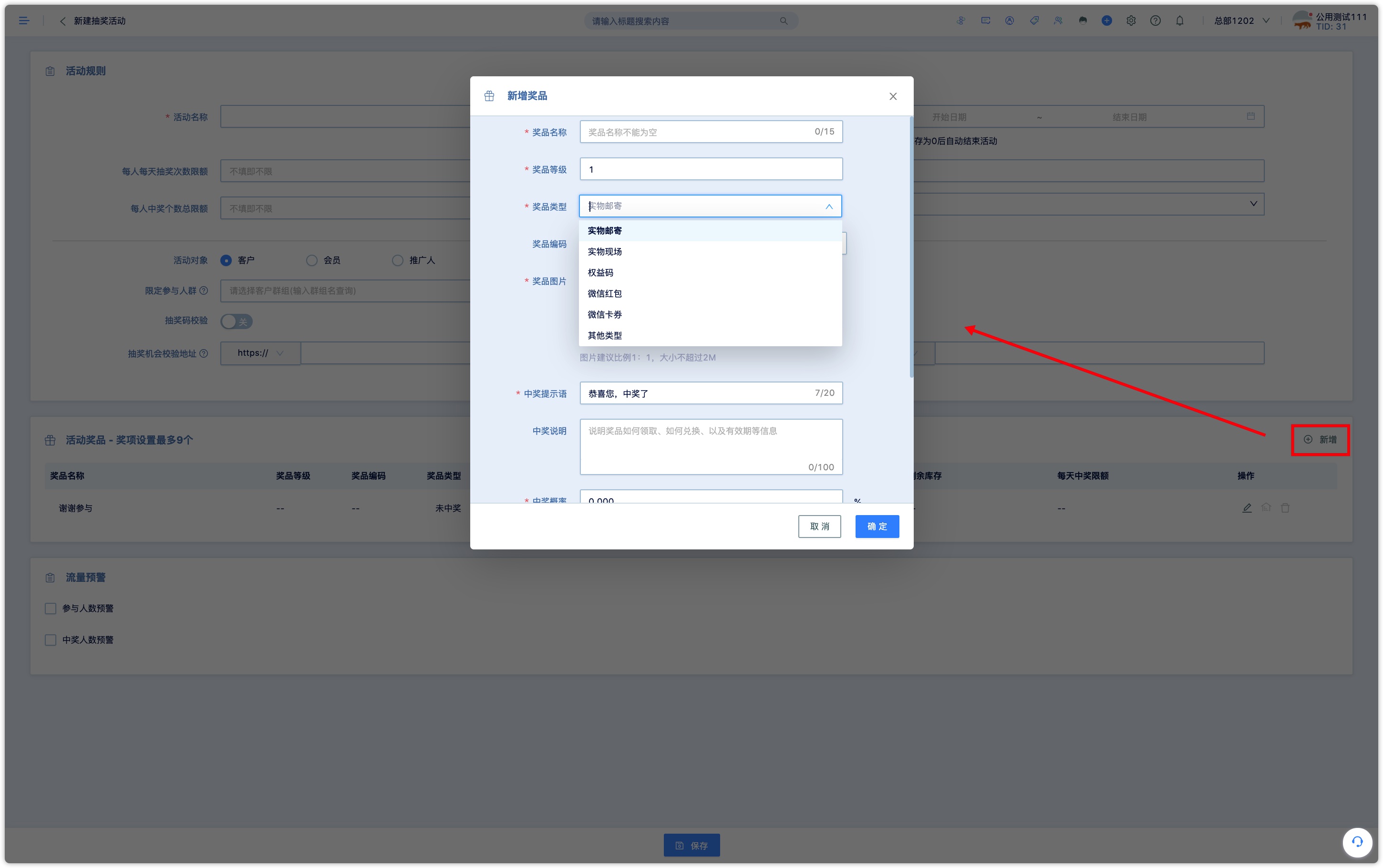Screen dimensions: 1383x868
Task: Open settings gear in header
Action: (x=1131, y=21)
